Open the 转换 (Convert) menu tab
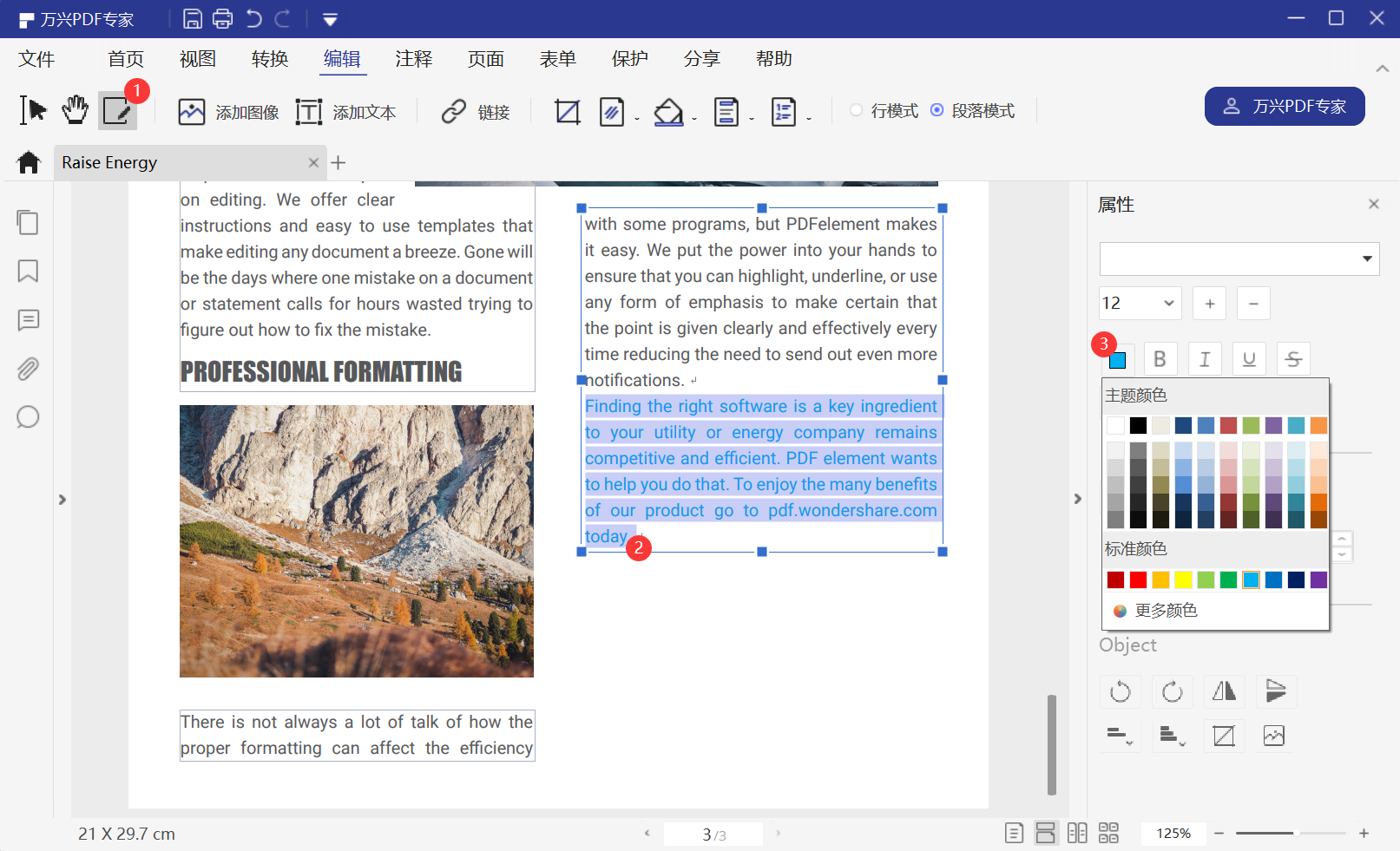The width and height of the screenshot is (1400, 851). pyautogui.click(x=270, y=59)
